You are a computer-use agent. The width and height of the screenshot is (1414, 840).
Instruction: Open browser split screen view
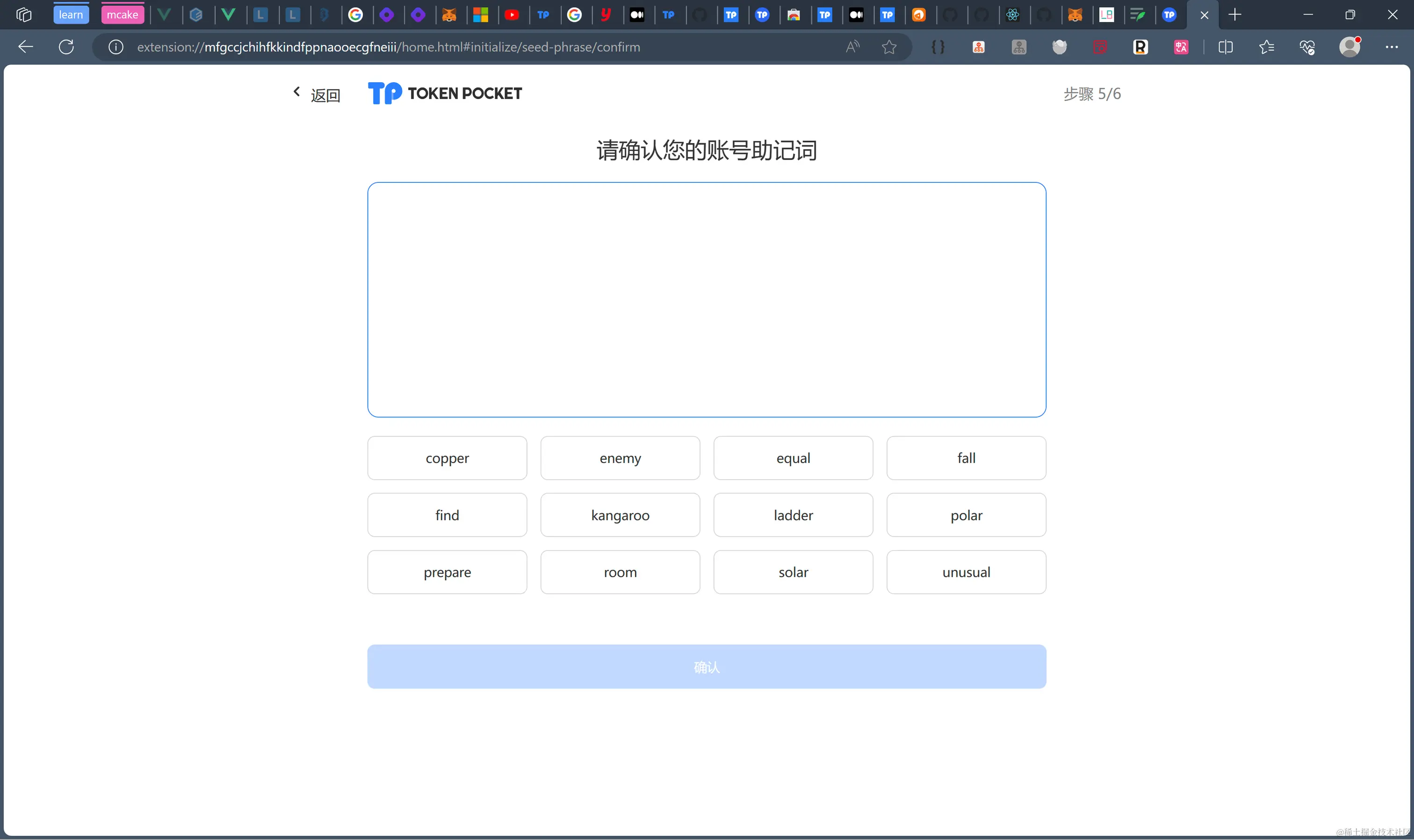tap(1226, 47)
